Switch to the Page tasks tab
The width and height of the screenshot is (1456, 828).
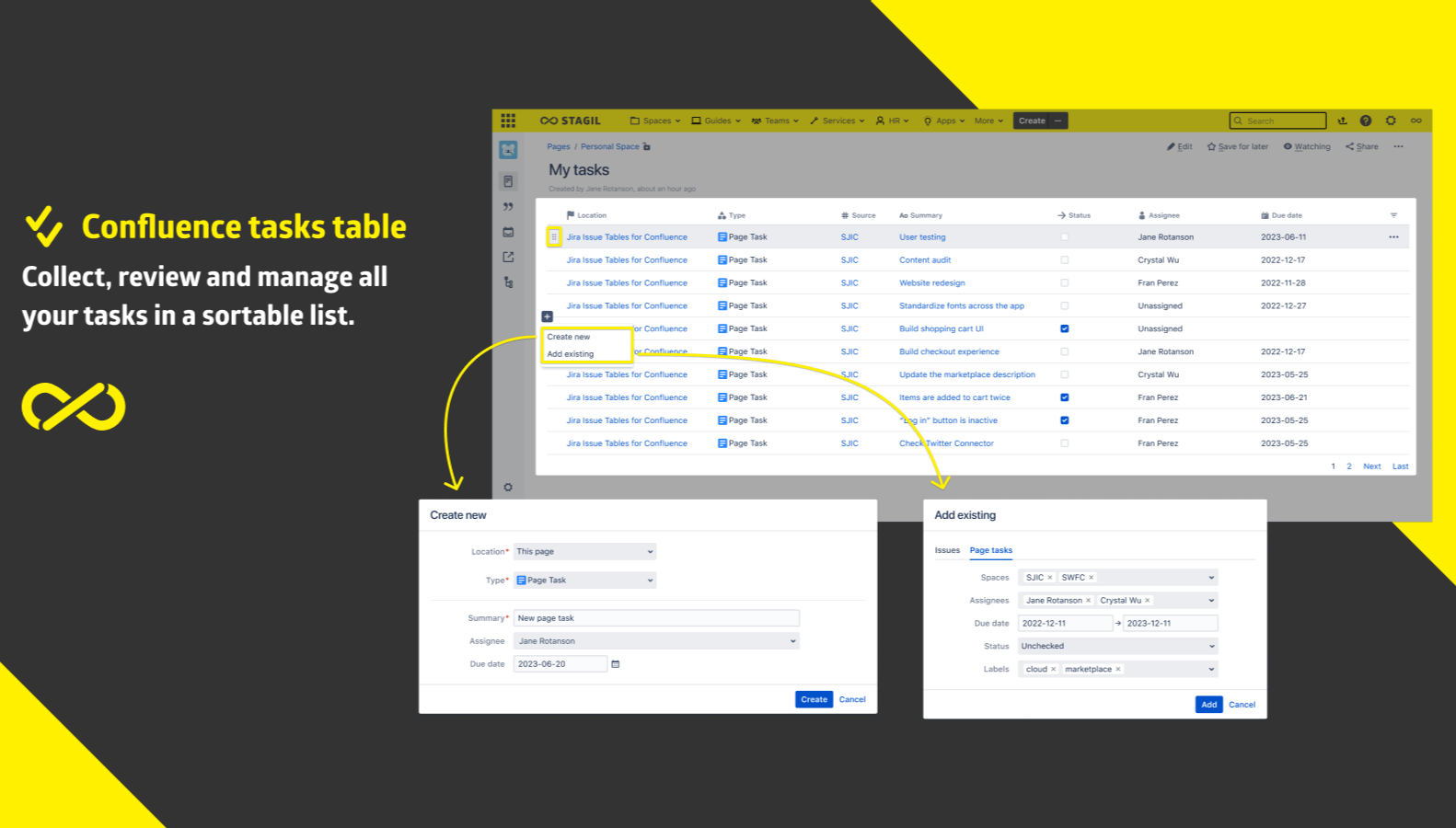pyautogui.click(x=991, y=550)
